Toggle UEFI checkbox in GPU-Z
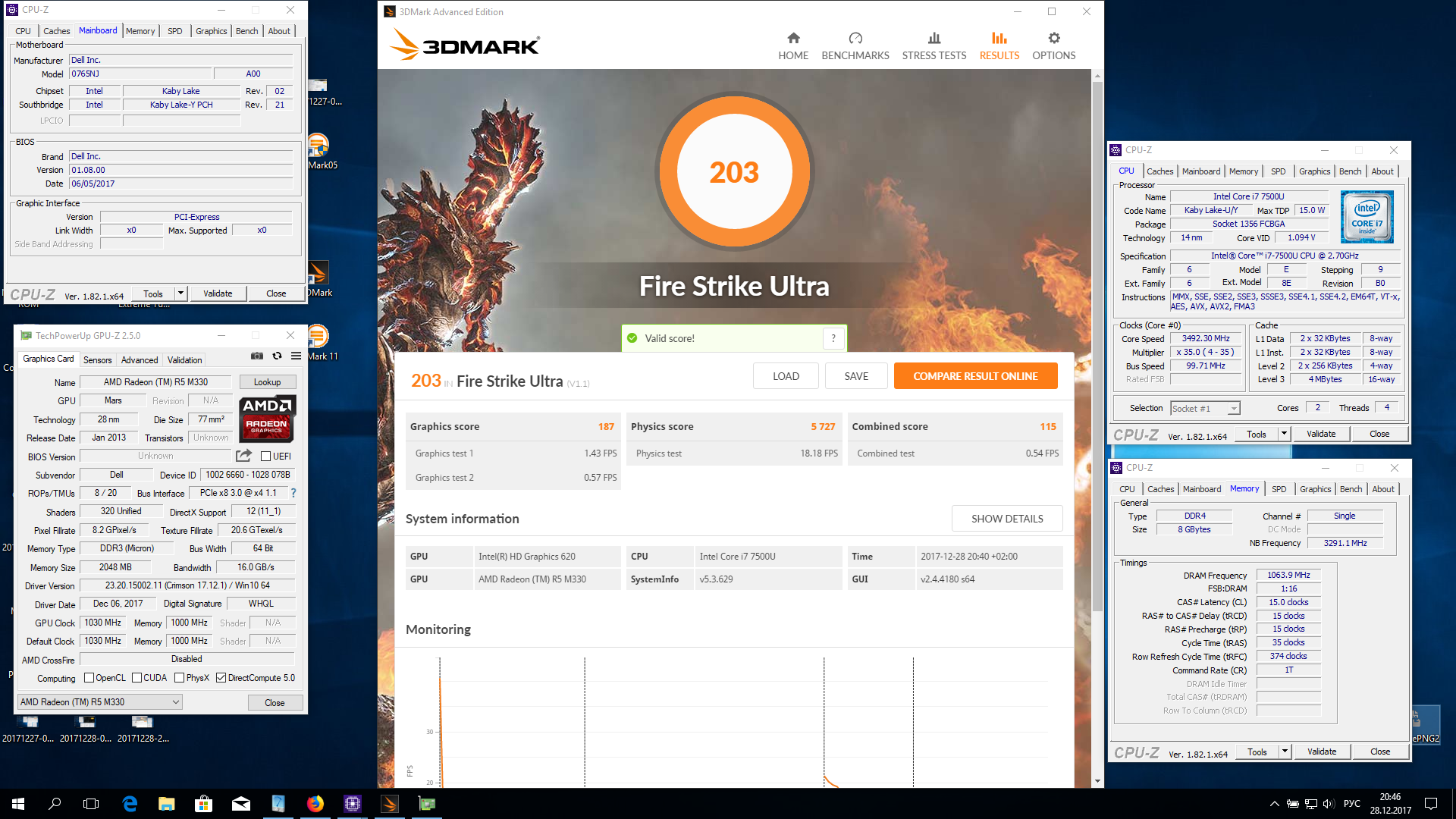 (266, 457)
